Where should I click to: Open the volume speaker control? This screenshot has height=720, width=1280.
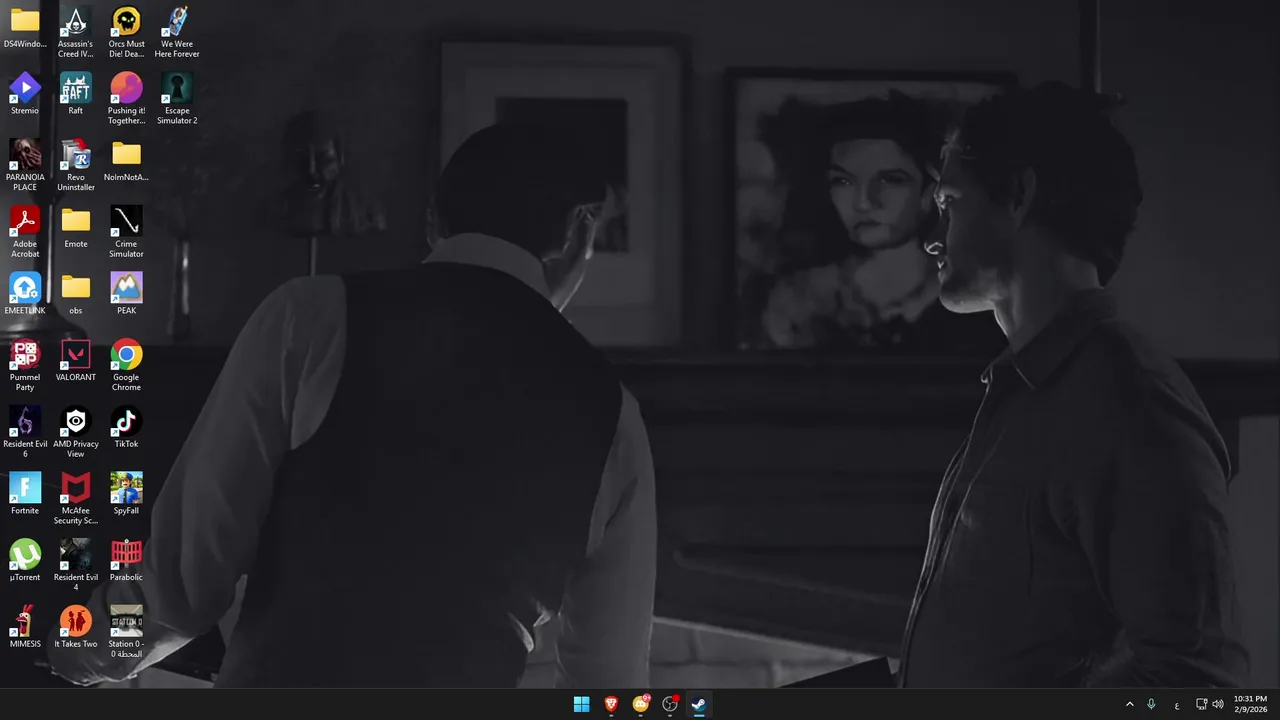1218,704
